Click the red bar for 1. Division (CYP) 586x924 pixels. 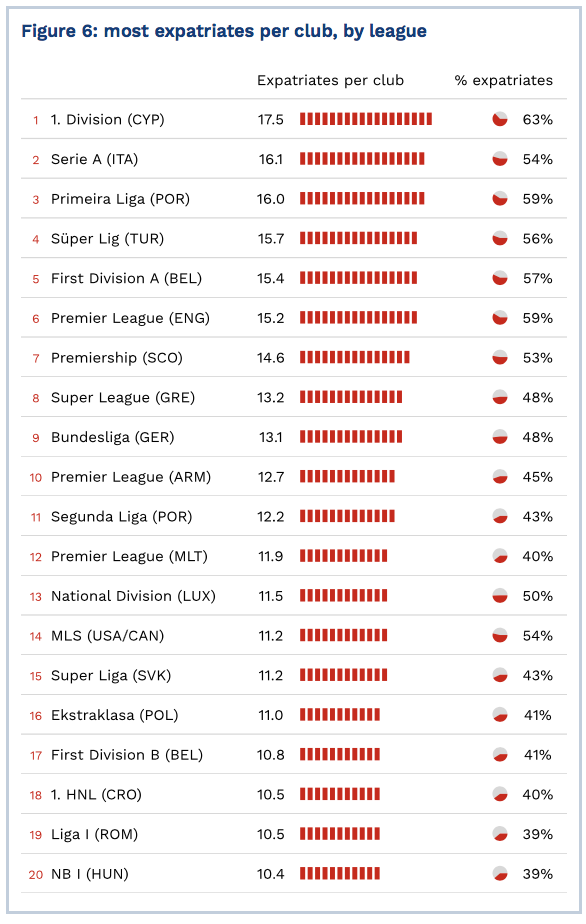[x=366, y=120]
